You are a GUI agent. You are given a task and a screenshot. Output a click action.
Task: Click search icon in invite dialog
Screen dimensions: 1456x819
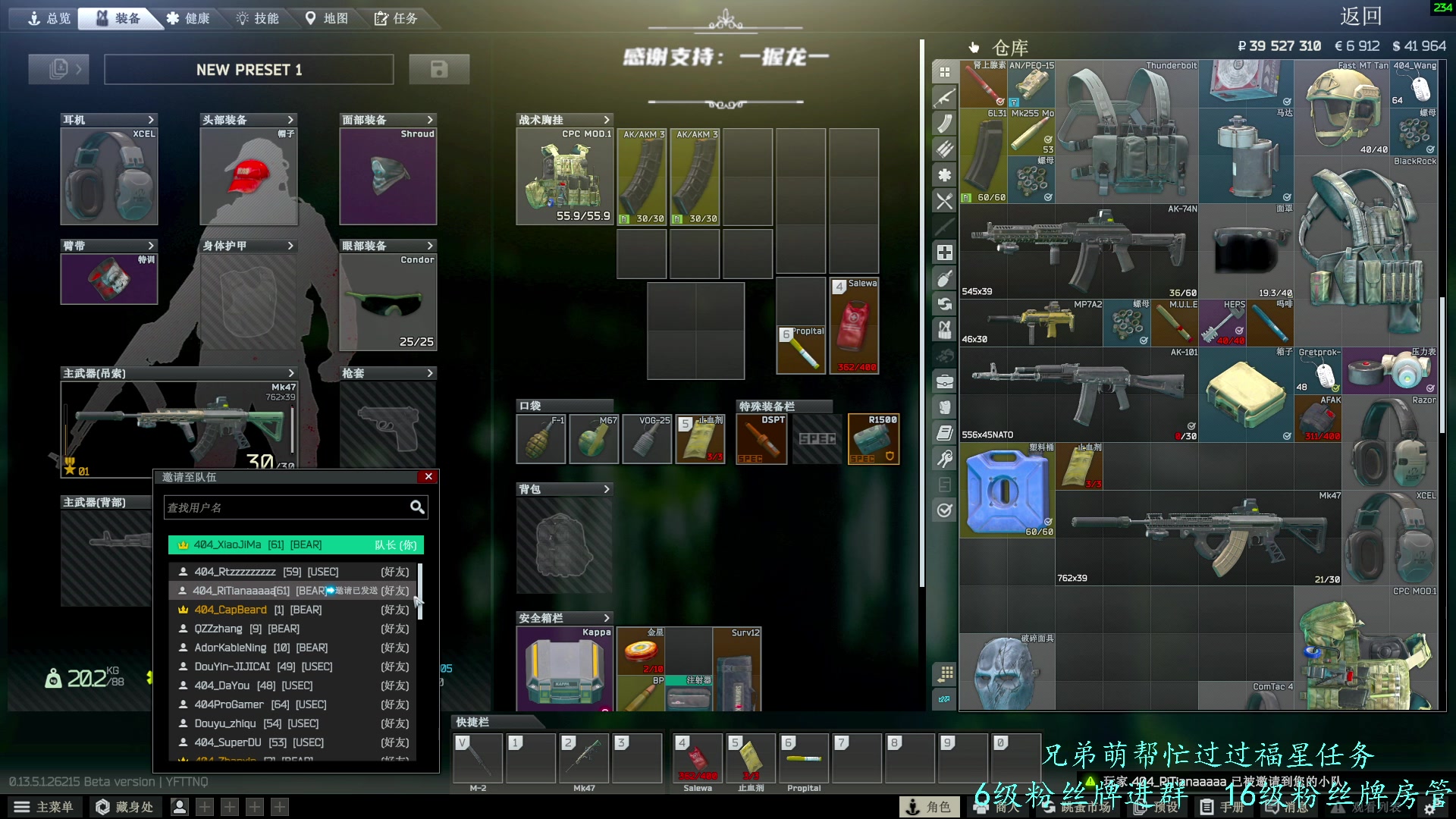[417, 507]
